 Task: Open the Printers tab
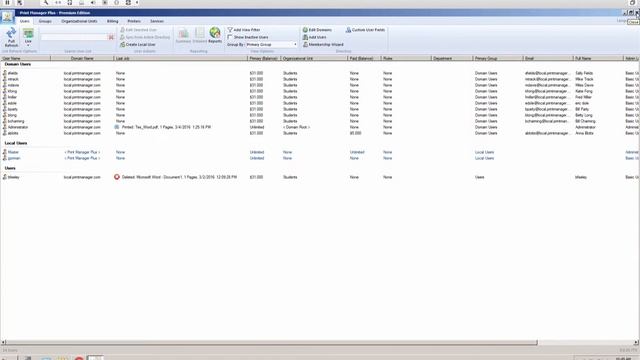click(x=134, y=21)
